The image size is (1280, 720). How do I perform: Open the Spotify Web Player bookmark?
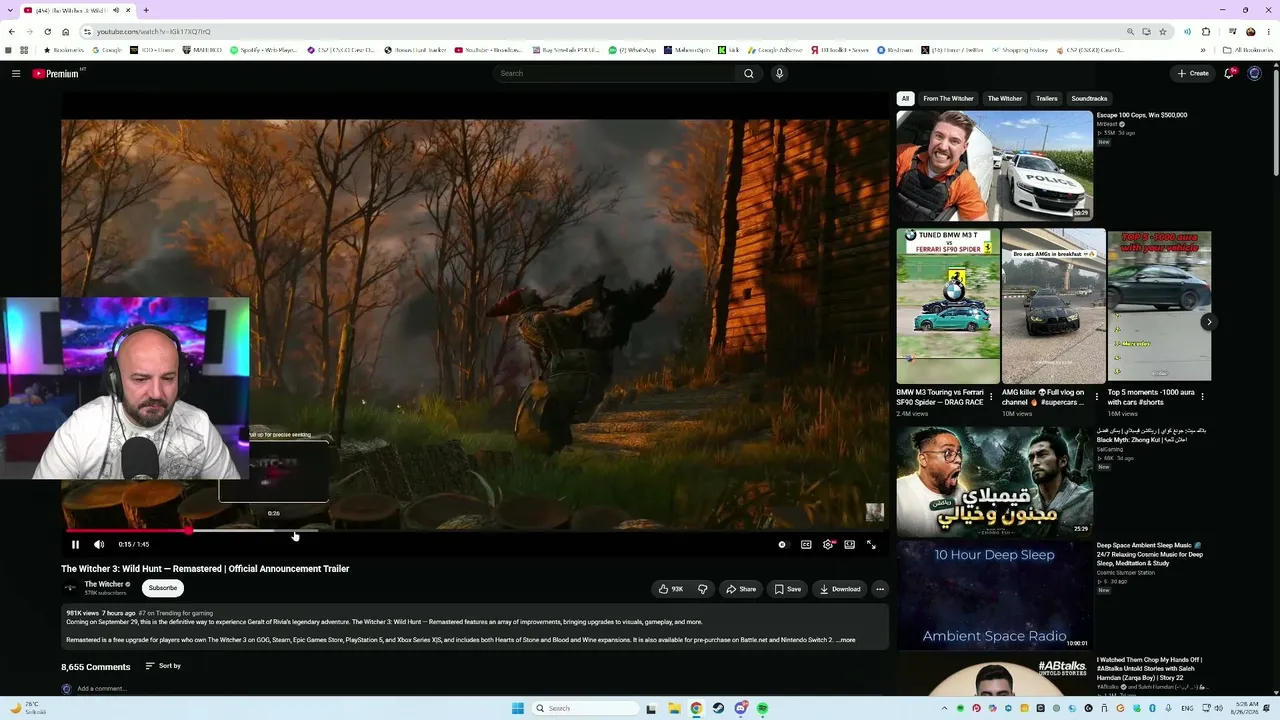click(x=265, y=50)
